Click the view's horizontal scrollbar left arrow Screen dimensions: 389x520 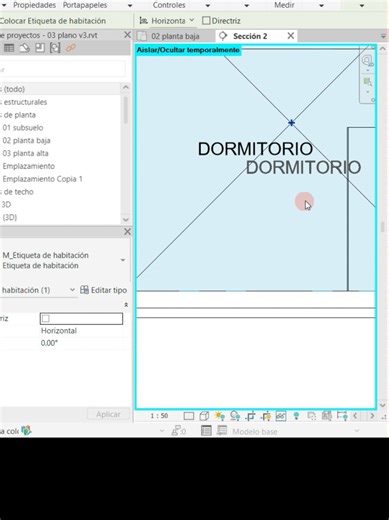(x=355, y=416)
